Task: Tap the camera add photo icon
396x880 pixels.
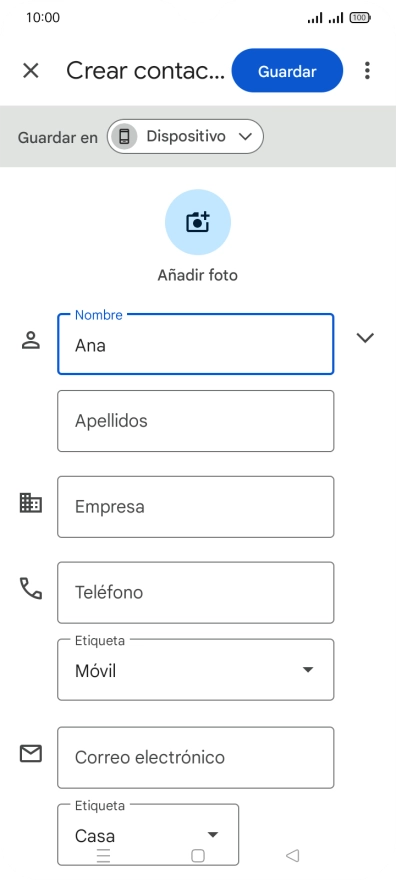Action: (197, 222)
